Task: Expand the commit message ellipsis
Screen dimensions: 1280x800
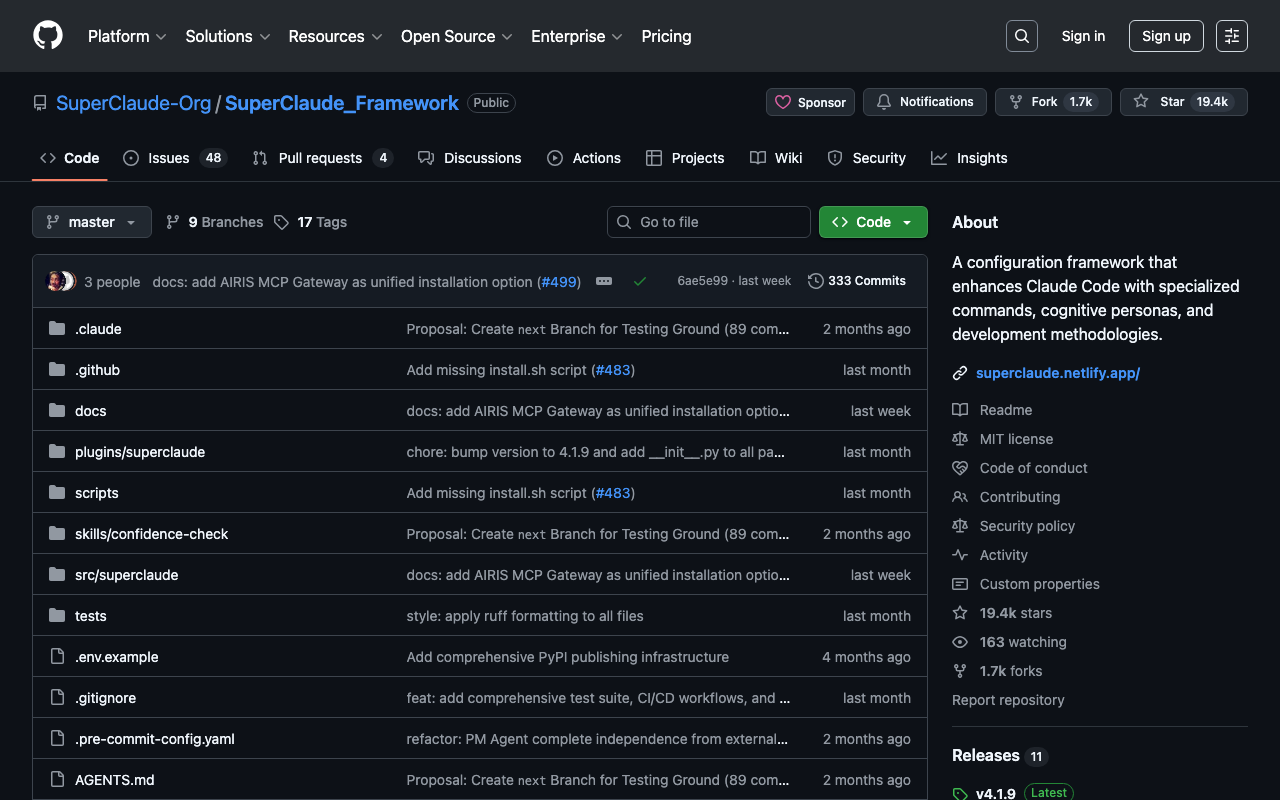Action: (x=604, y=282)
